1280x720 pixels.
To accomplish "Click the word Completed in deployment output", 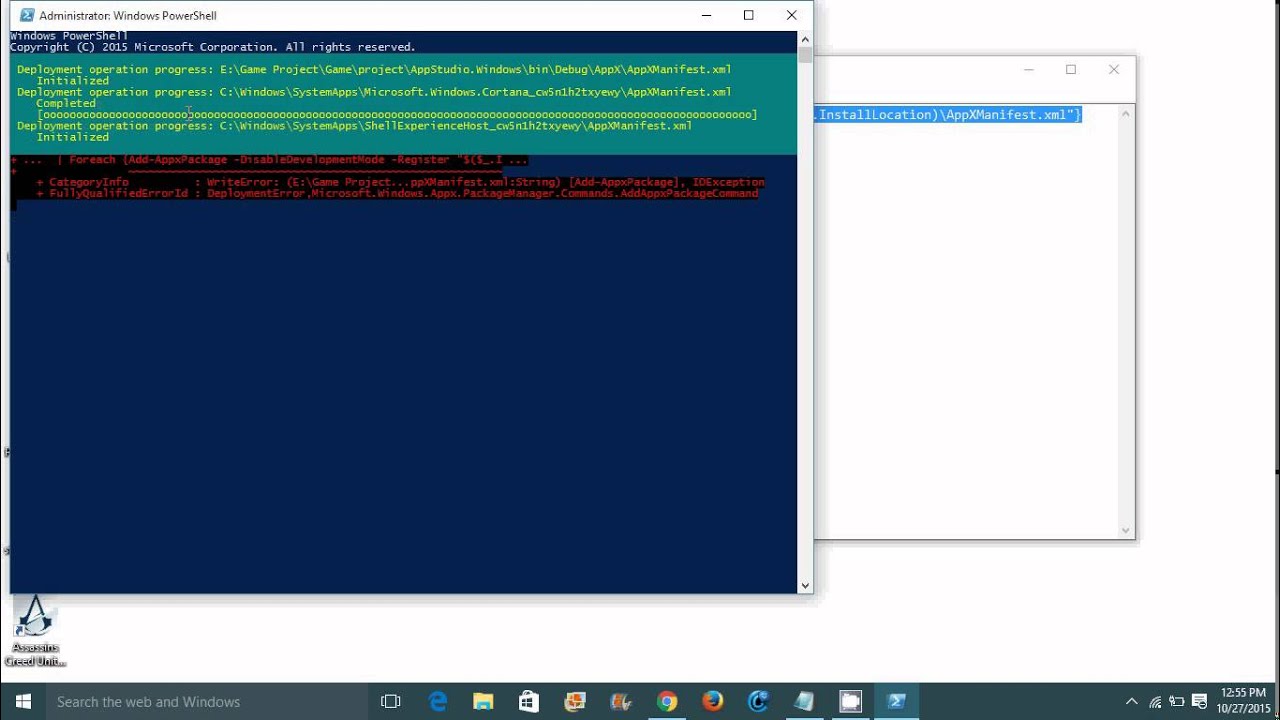I will coord(66,103).
